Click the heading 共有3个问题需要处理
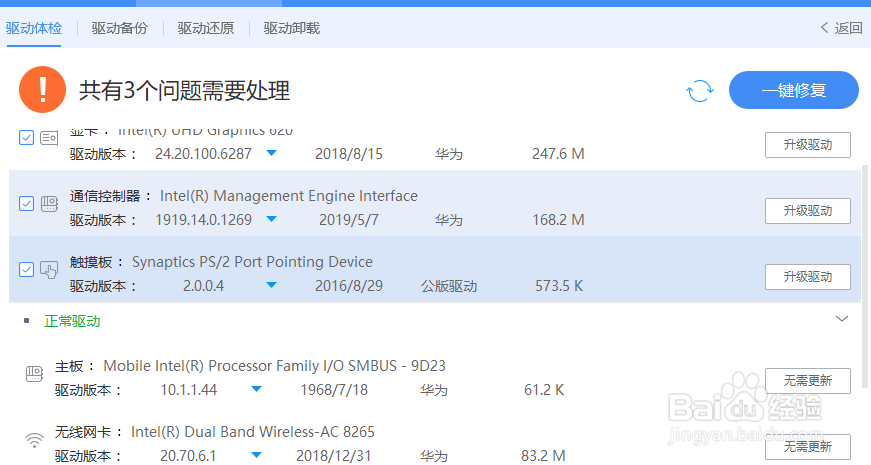The height and width of the screenshot is (465, 871). (184, 91)
